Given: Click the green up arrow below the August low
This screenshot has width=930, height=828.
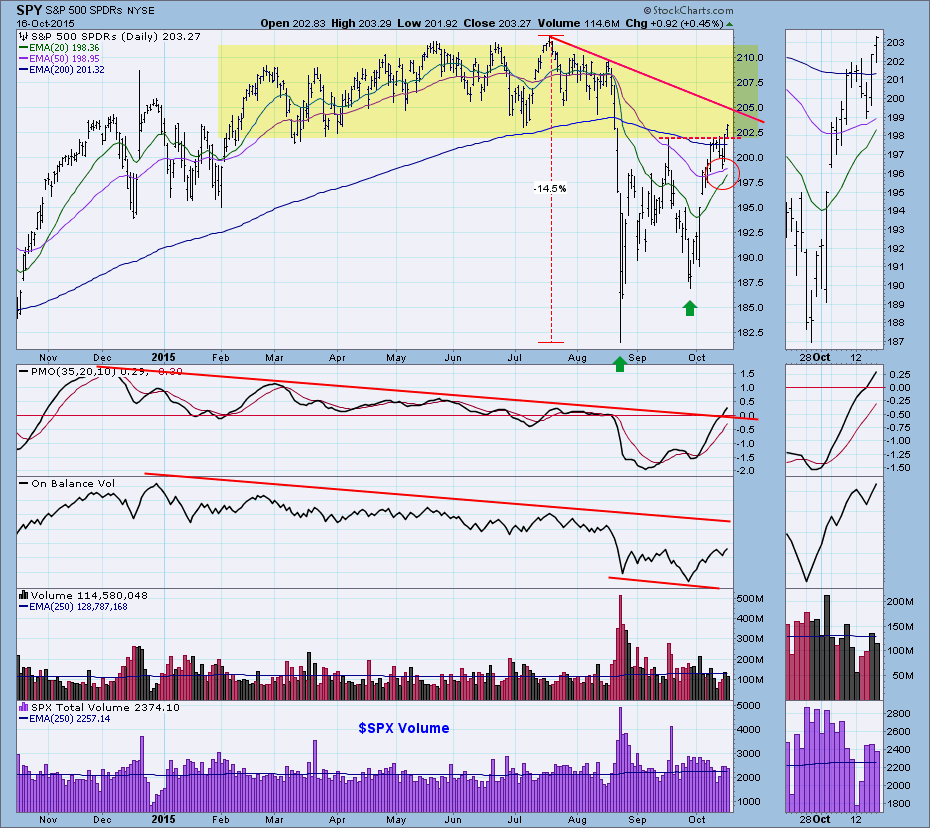Looking at the screenshot, I should pos(620,364).
